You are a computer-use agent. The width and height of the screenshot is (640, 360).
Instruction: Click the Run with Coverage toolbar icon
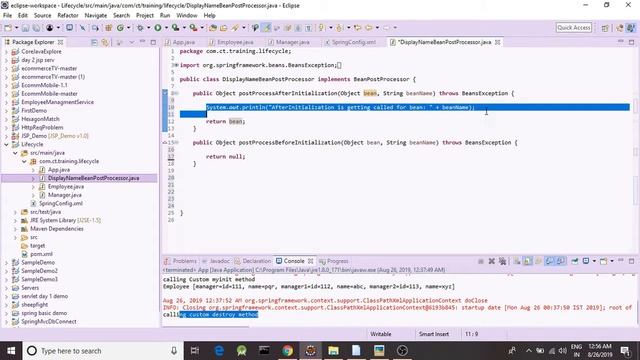pyautogui.click(x=176, y=28)
